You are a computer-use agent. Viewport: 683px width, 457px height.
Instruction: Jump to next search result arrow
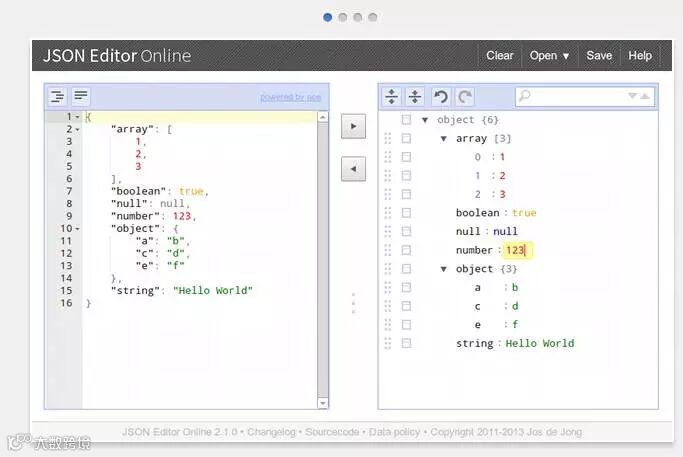point(632,96)
